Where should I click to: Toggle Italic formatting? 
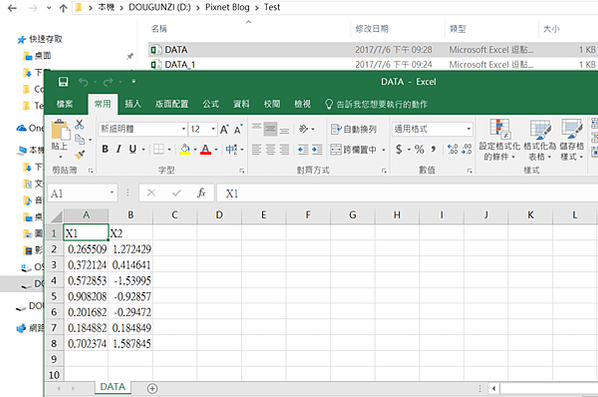(119, 149)
